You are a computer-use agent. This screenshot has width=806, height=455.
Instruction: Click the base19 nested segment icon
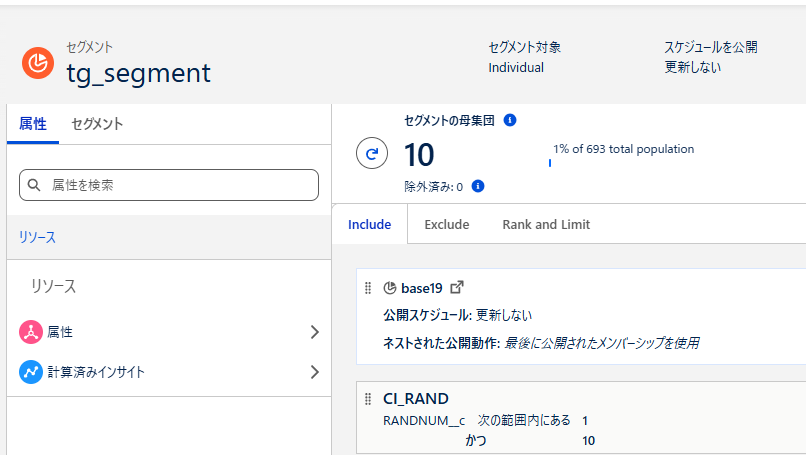(x=390, y=288)
